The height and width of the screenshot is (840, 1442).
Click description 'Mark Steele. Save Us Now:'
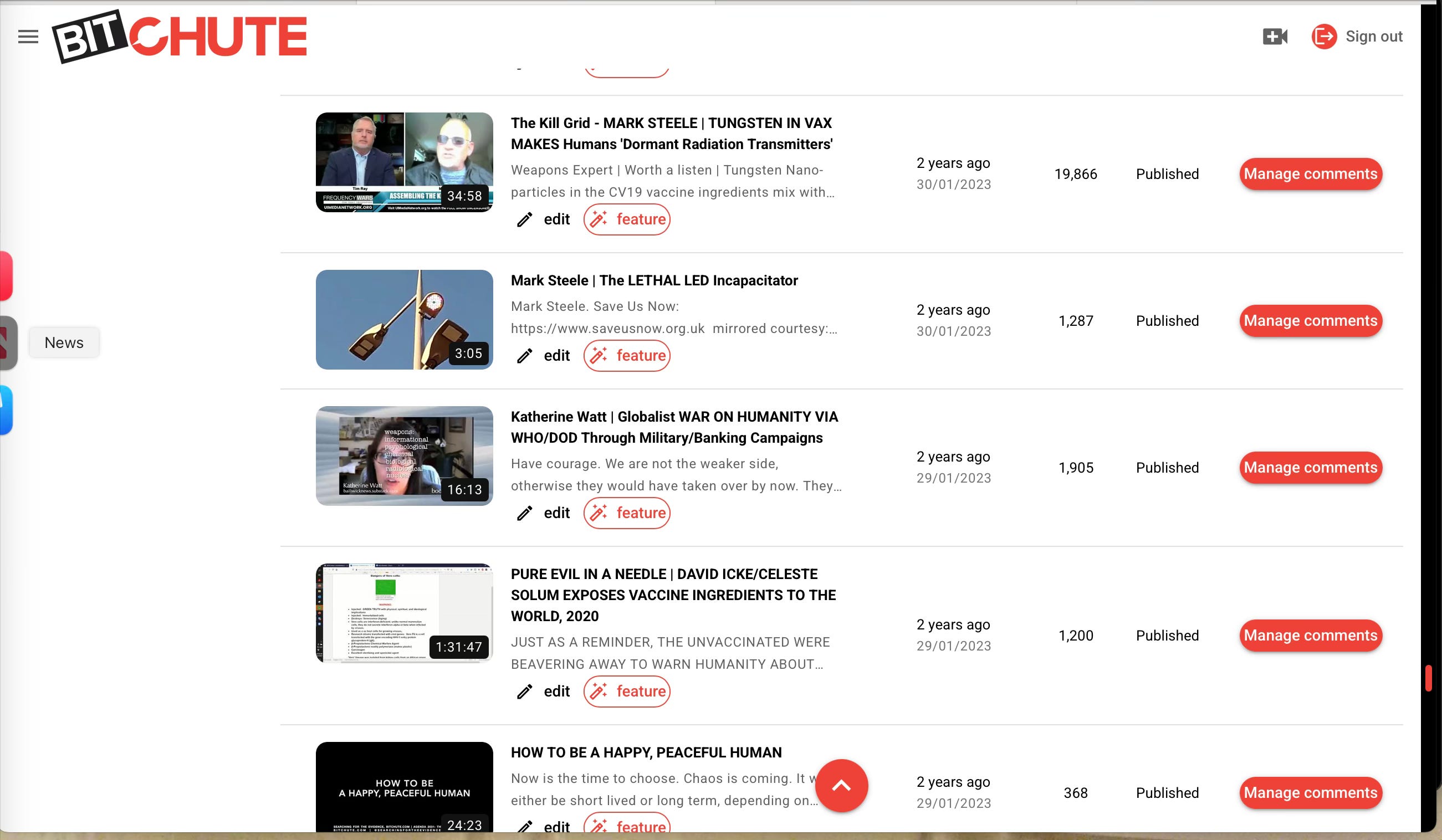pyautogui.click(x=674, y=317)
